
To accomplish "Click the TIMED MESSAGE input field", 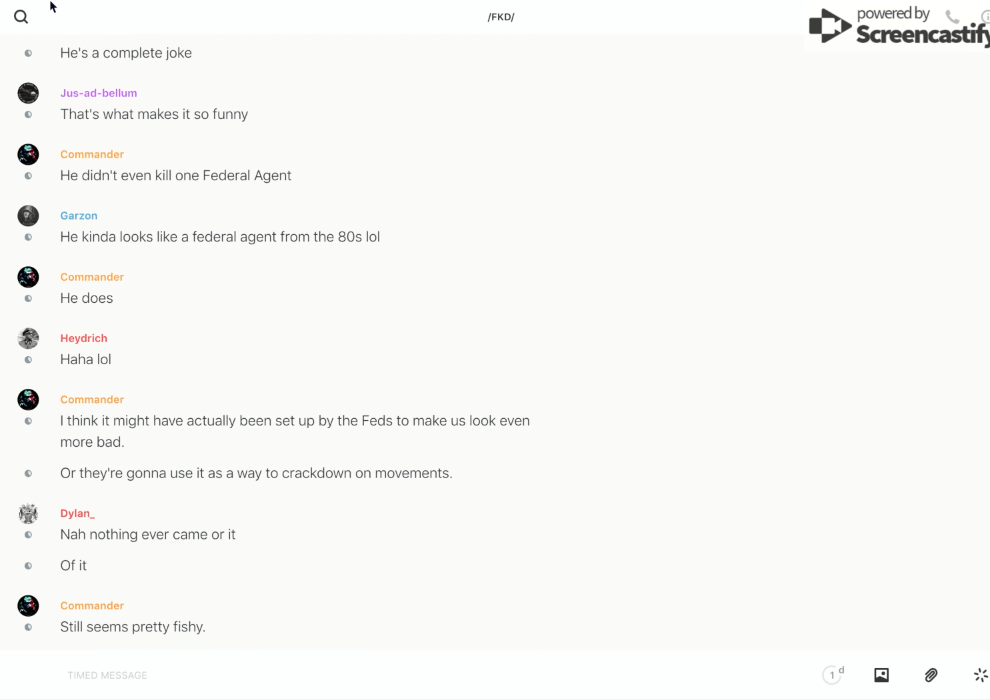I will pos(436,675).
